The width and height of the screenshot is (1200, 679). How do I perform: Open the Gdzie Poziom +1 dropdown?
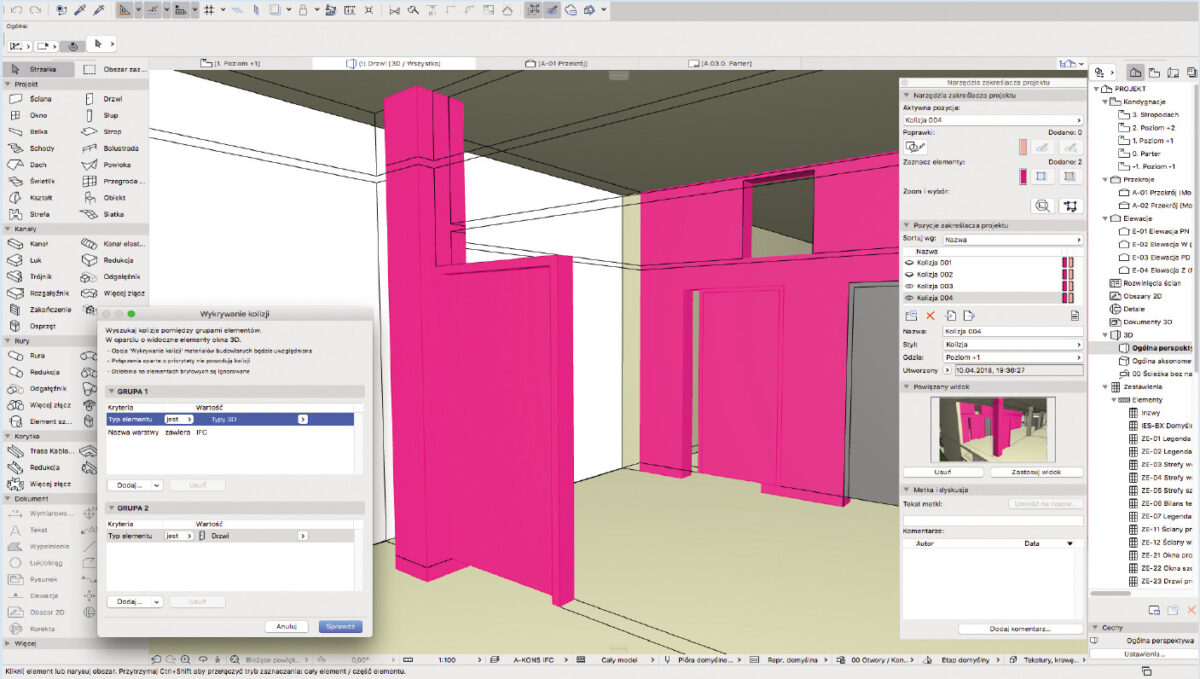tap(1012, 357)
